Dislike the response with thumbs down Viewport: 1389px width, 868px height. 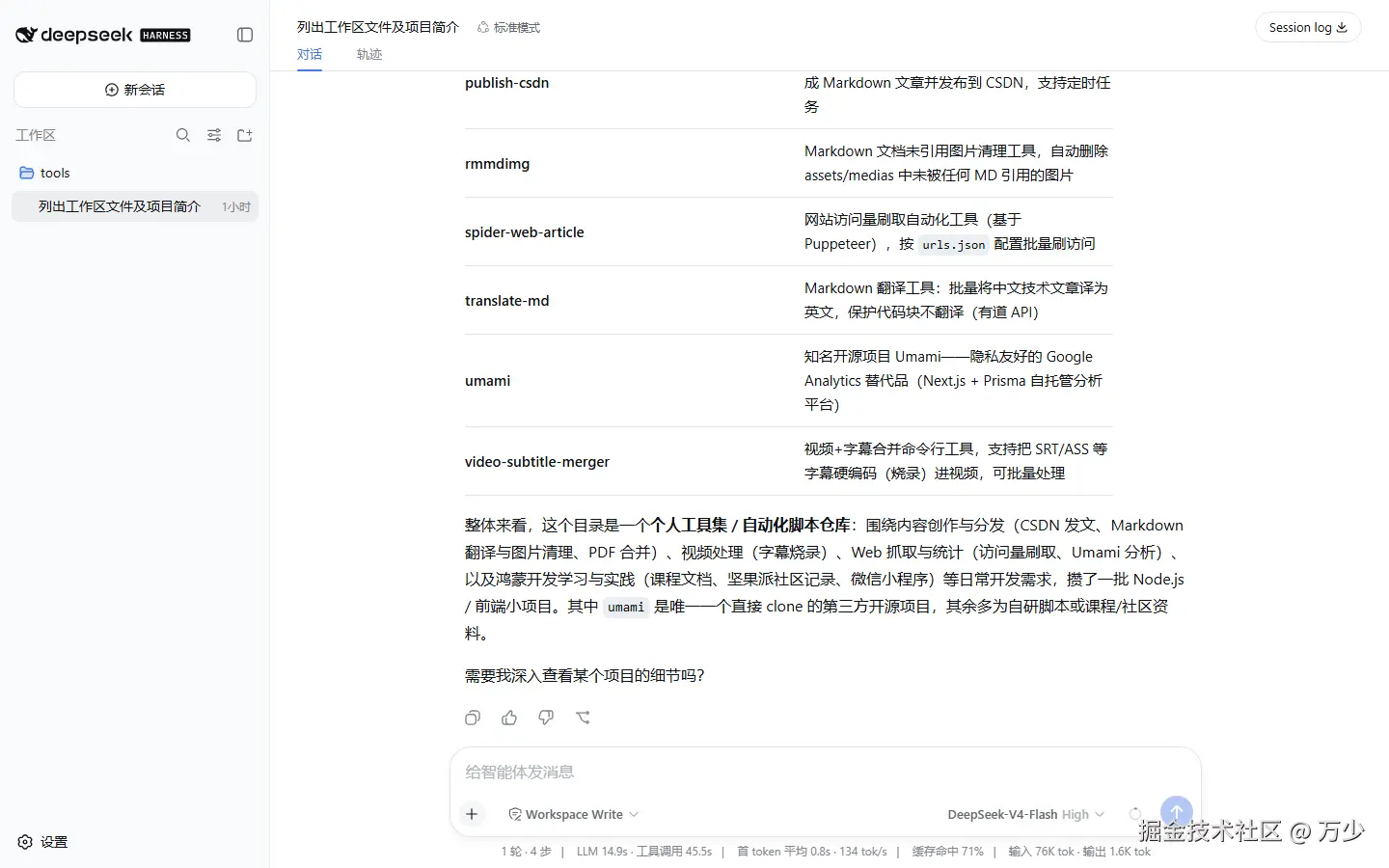(x=546, y=718)
